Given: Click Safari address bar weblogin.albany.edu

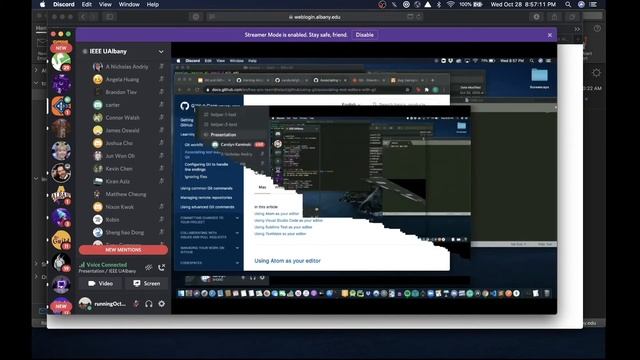Looking at the screenshot, I should (314, 17).
